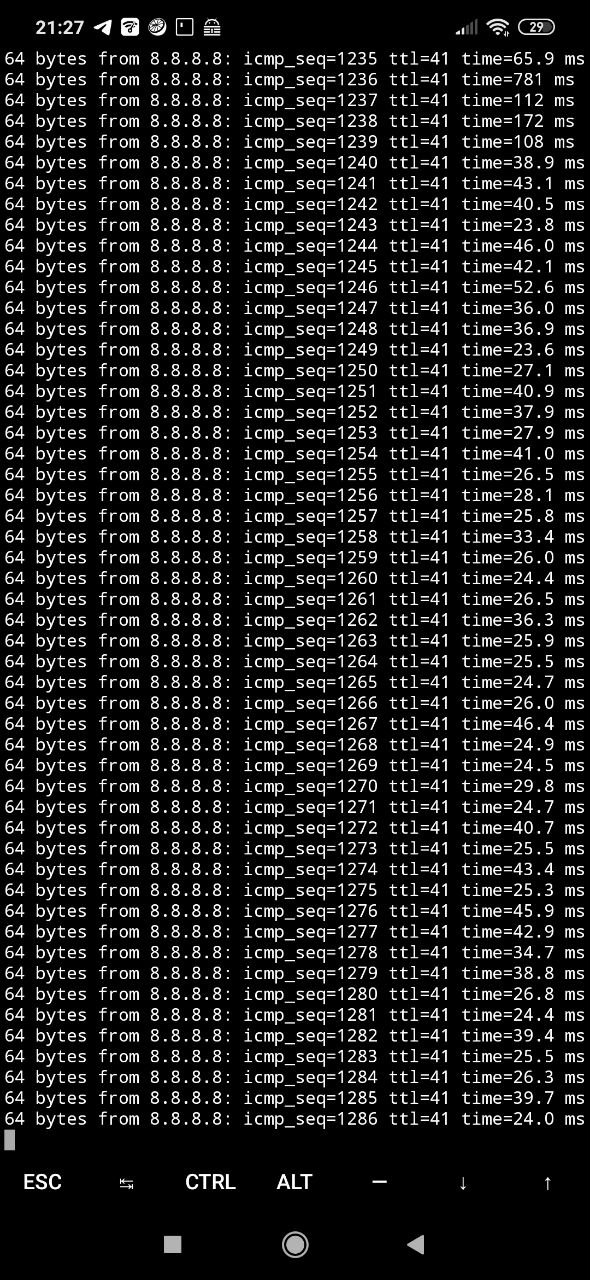590x1280 pixels.
Task: Tap the Termux terminal notification icon
Action: point(185,27)
